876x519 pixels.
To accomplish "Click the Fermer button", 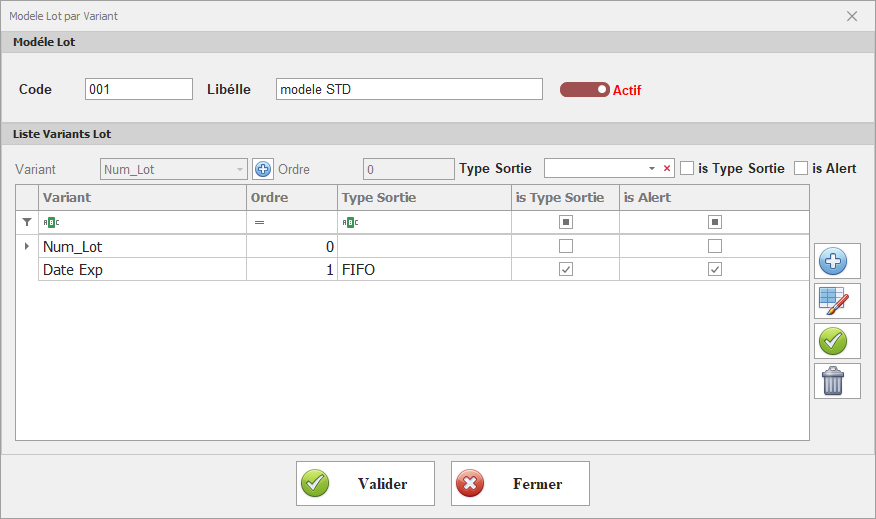I will pos(520,484).
